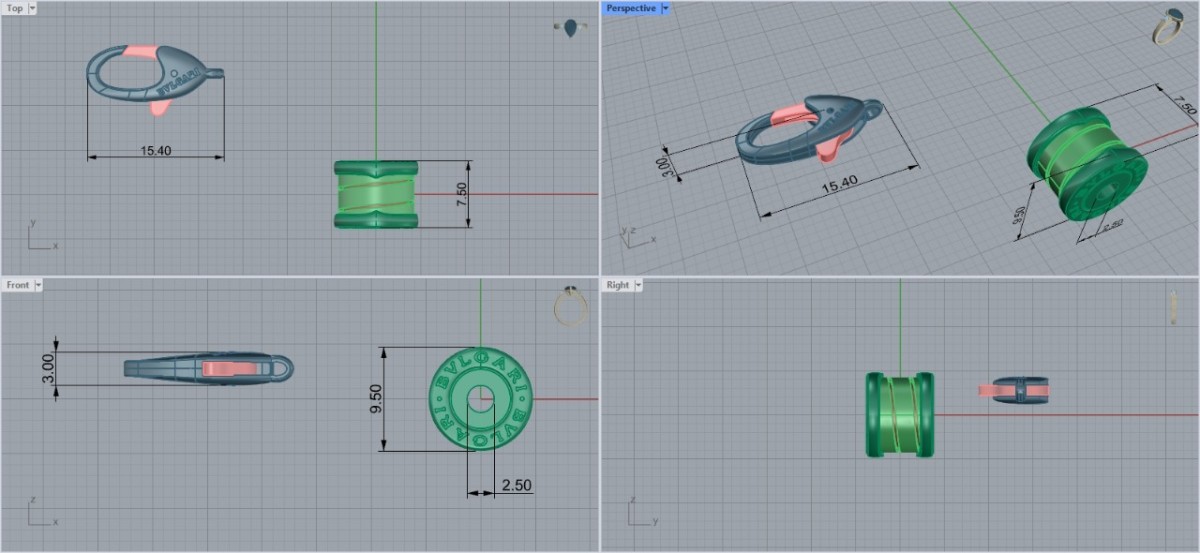
Task: Click the small thumbnail in the Right viewport corner
Action: pyautogui.click(x=1173, y=307)
